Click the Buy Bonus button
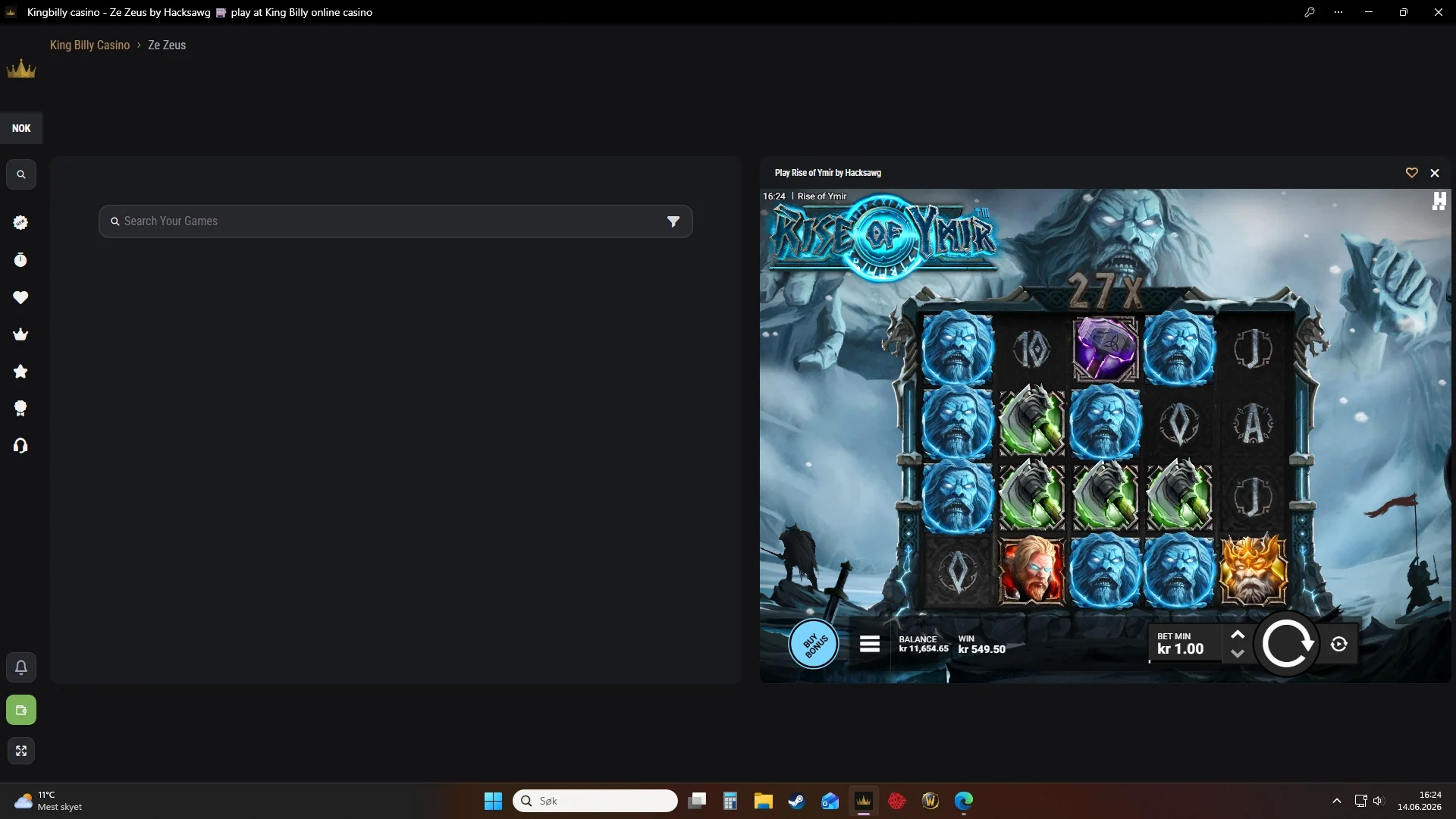 pyautogui.click(x=814, y=645)
